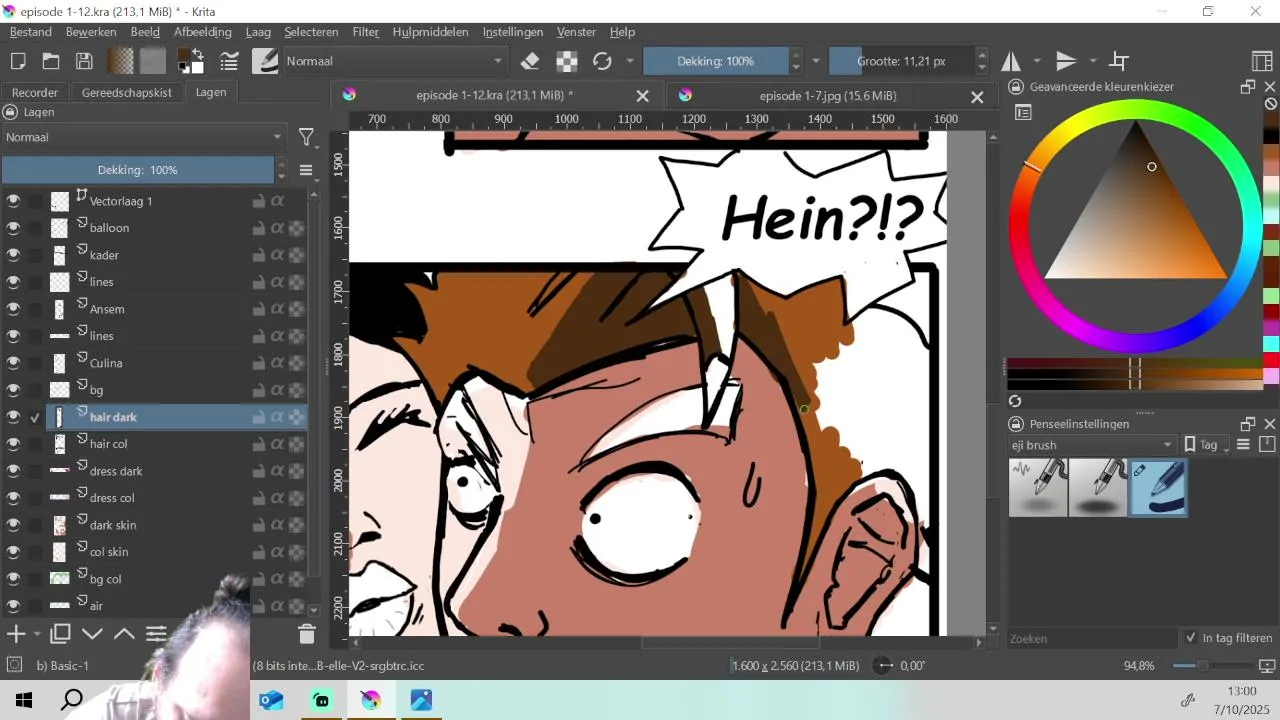Toggle visibility of Culina layer
Viewport: 1280px width, 720px height.
pos(13,363)
